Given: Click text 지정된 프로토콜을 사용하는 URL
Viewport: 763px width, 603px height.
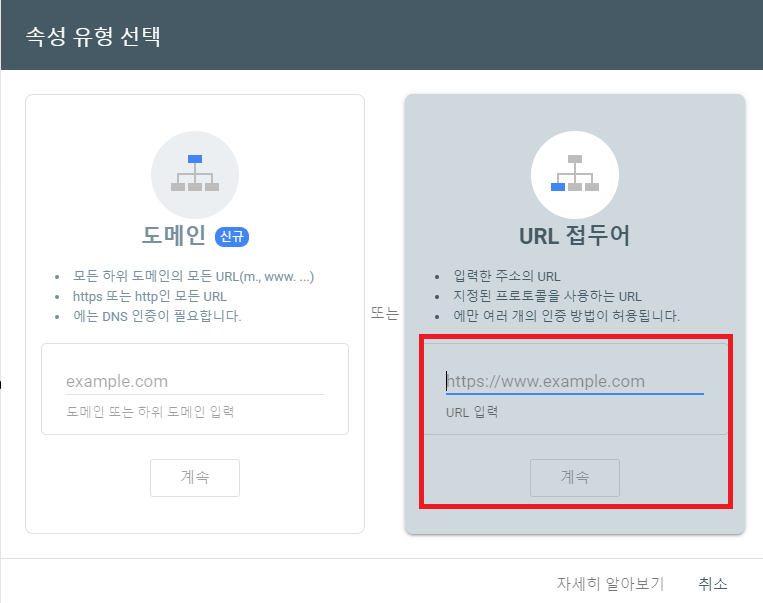Looking at the screenshot, I should 547,296.
